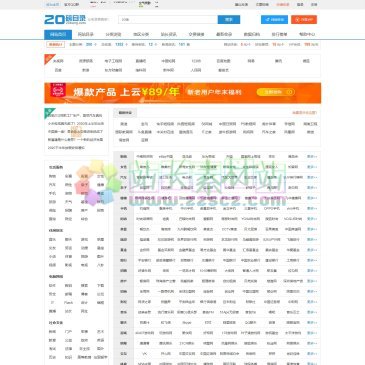Click the 20站目录 site logo

tap(65, 19)
